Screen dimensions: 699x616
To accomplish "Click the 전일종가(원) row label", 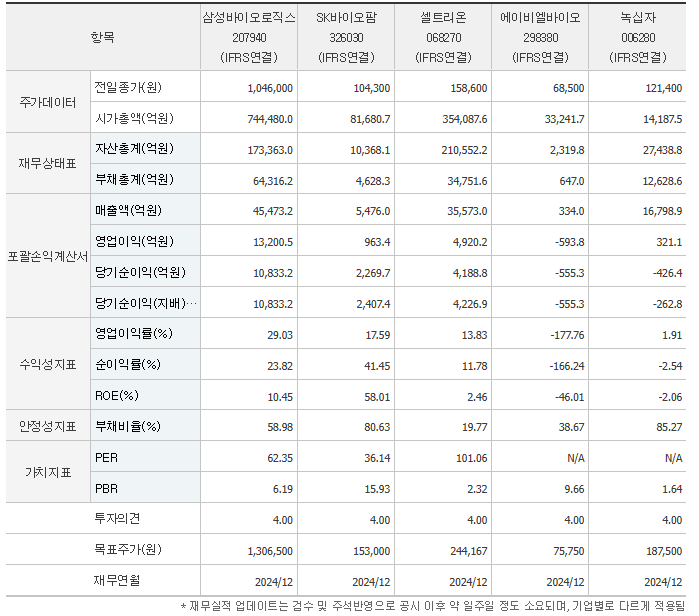I will coord(128,87).
